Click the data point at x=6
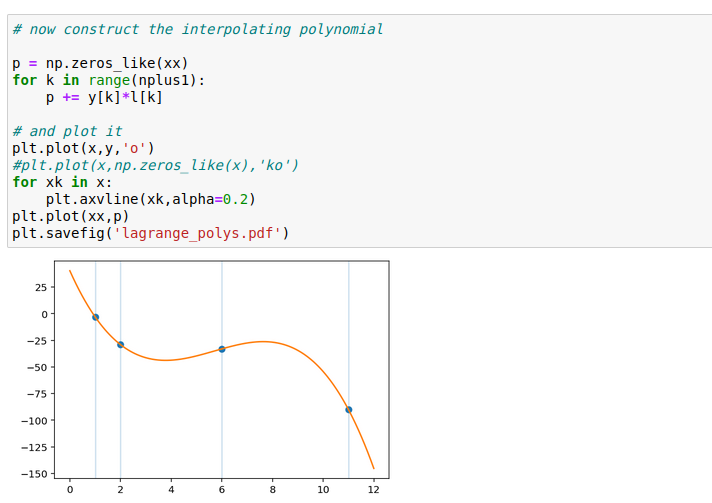The width and height of the screenshot is (712, 503). 222,349
